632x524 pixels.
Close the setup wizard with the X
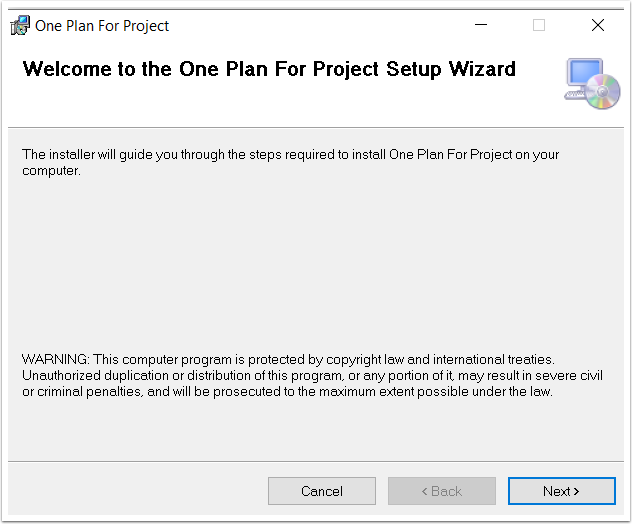(x=598, y=25)
